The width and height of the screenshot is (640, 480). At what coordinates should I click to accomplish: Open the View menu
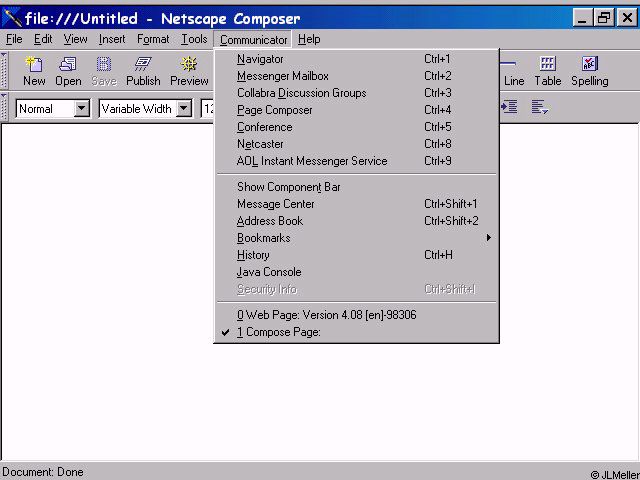[75, 39]
